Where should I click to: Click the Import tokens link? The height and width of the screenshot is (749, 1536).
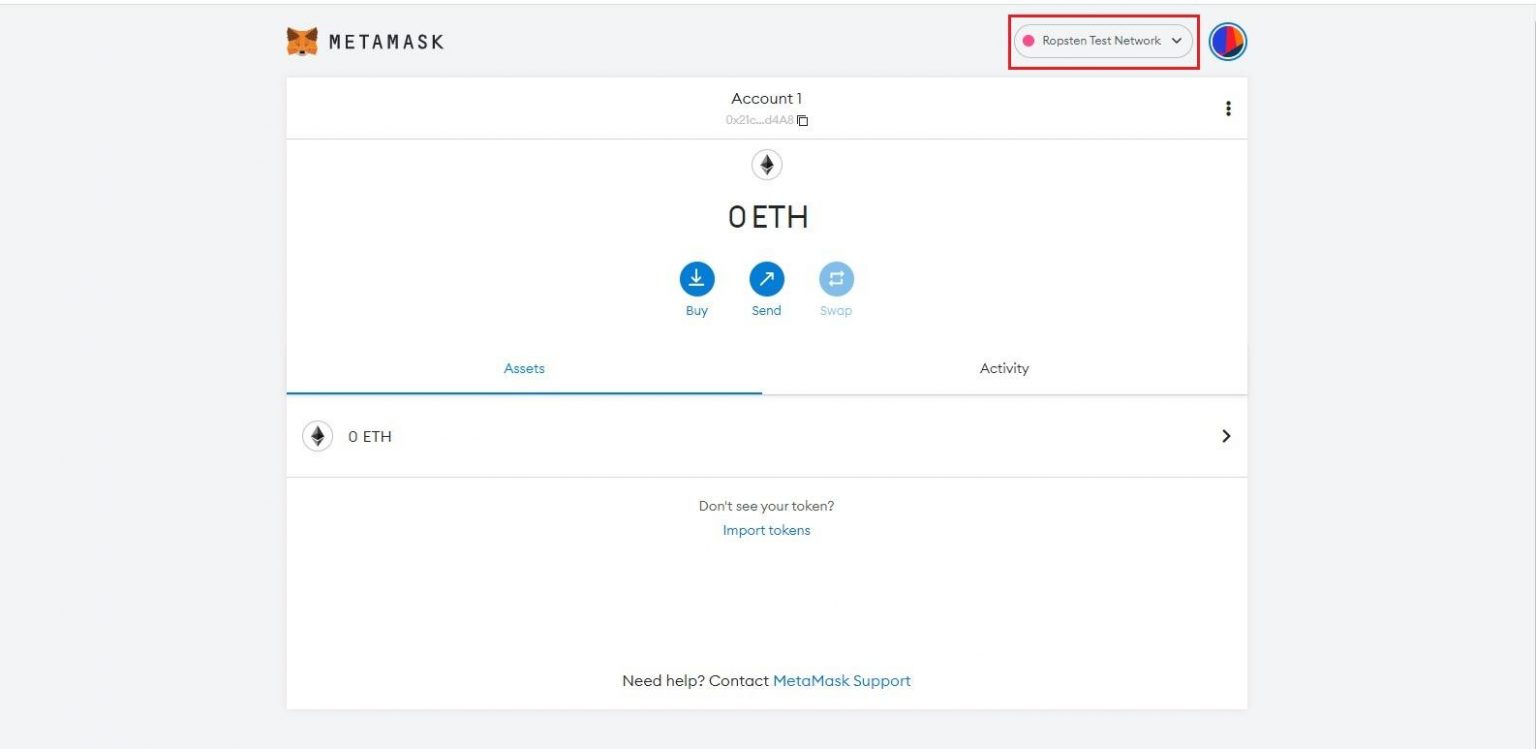766,530
